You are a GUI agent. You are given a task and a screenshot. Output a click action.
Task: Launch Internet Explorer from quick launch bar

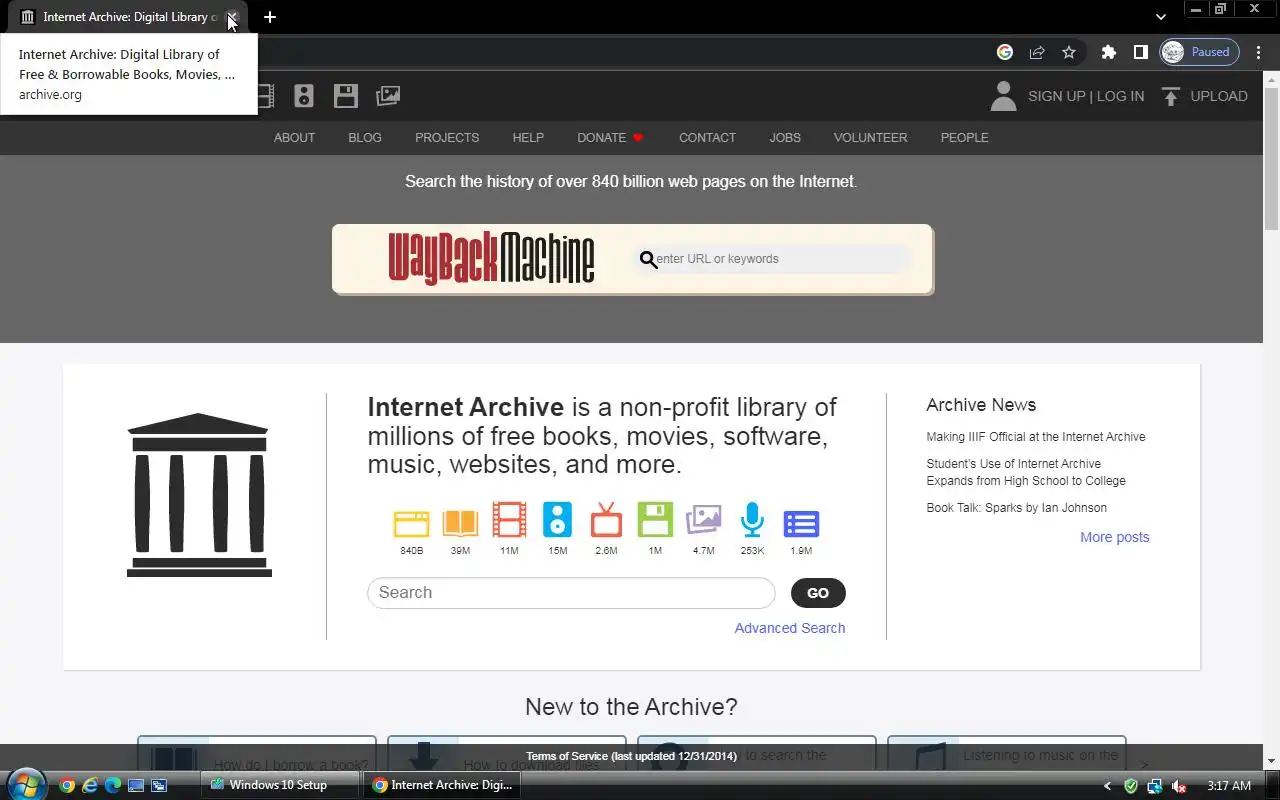[90, 785]
